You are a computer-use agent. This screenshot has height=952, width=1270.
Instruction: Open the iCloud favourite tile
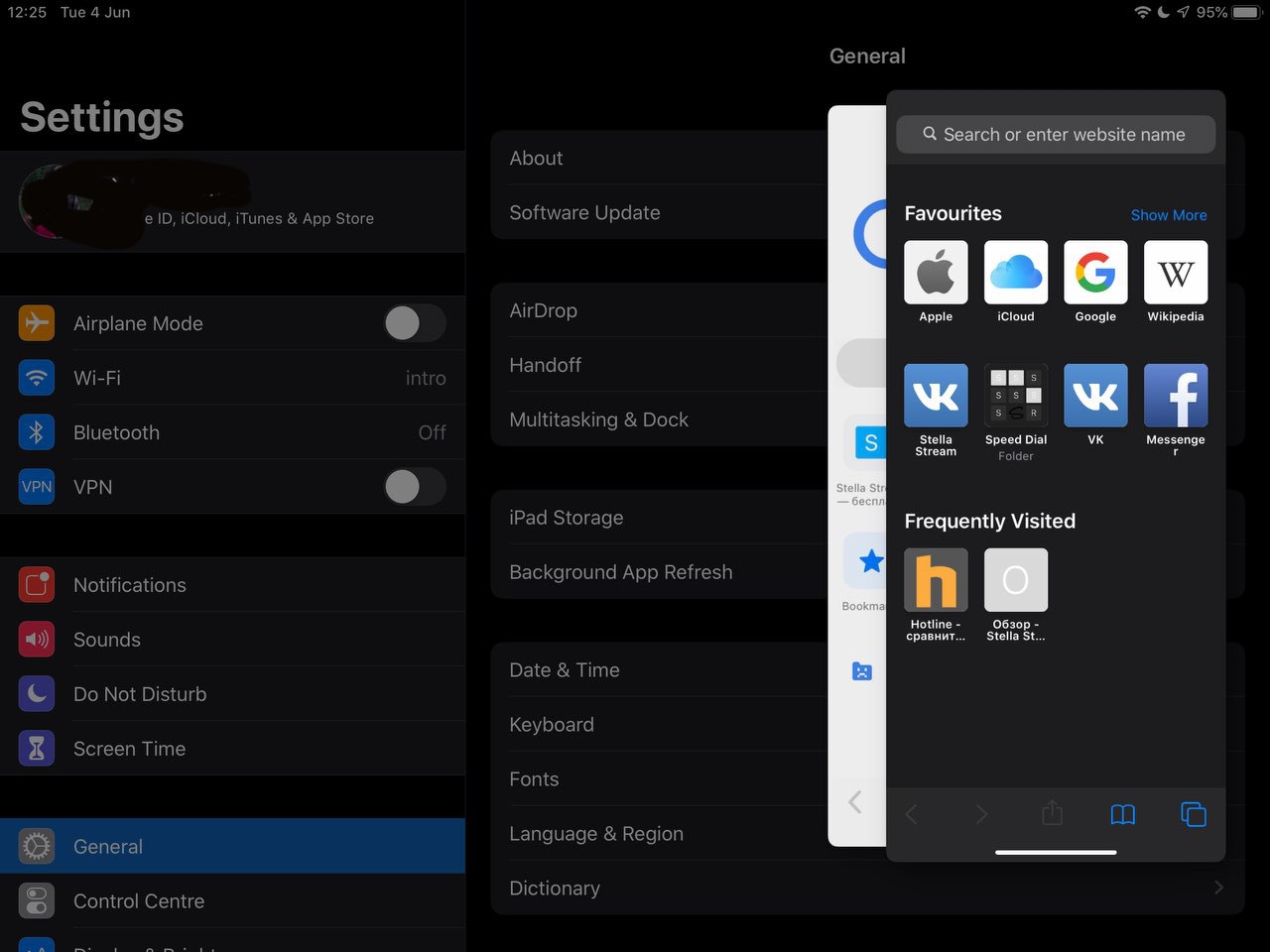(1016, 272)
